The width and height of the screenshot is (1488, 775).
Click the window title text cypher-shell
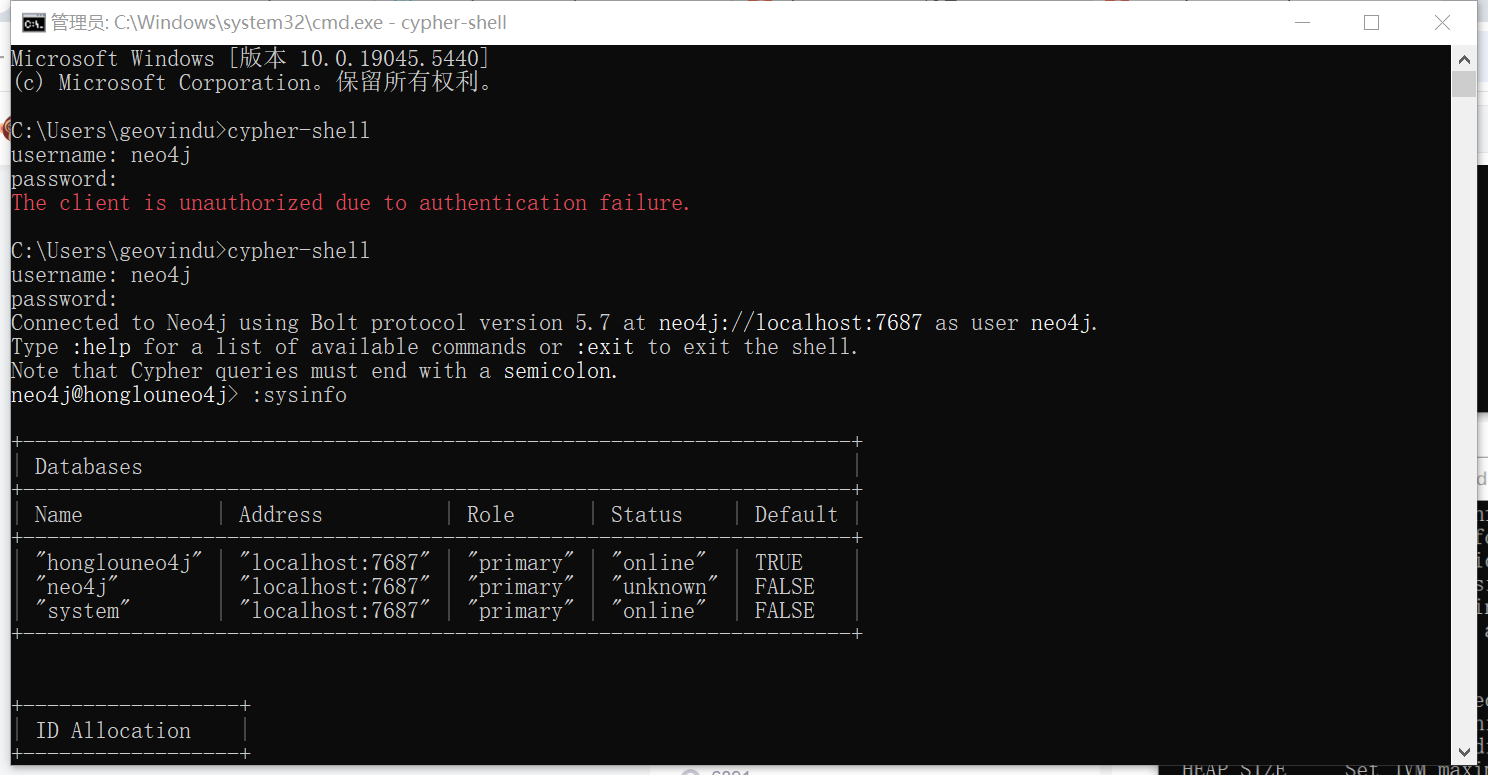click(x=453, y=22)
